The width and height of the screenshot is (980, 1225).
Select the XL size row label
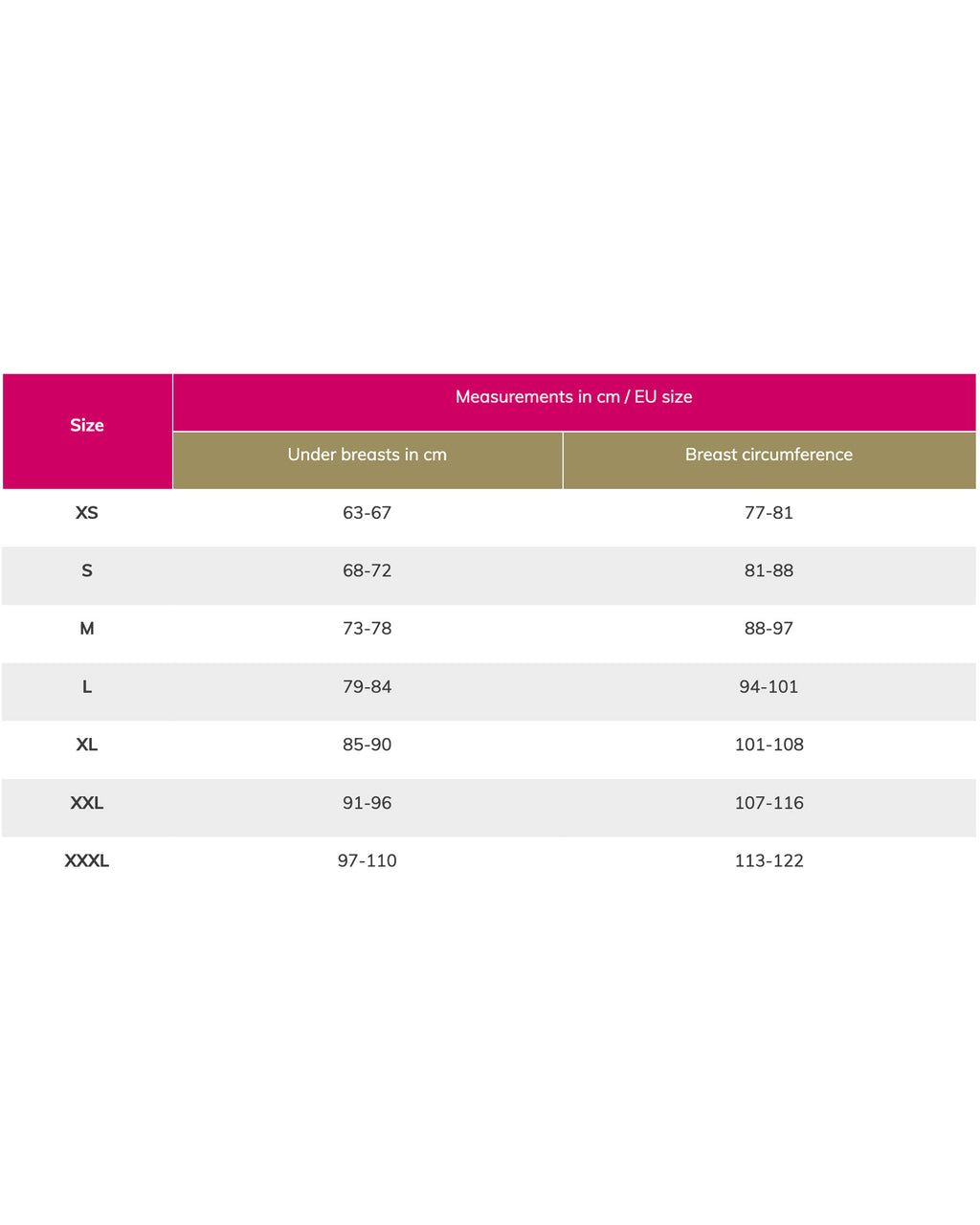coord(87,745)
